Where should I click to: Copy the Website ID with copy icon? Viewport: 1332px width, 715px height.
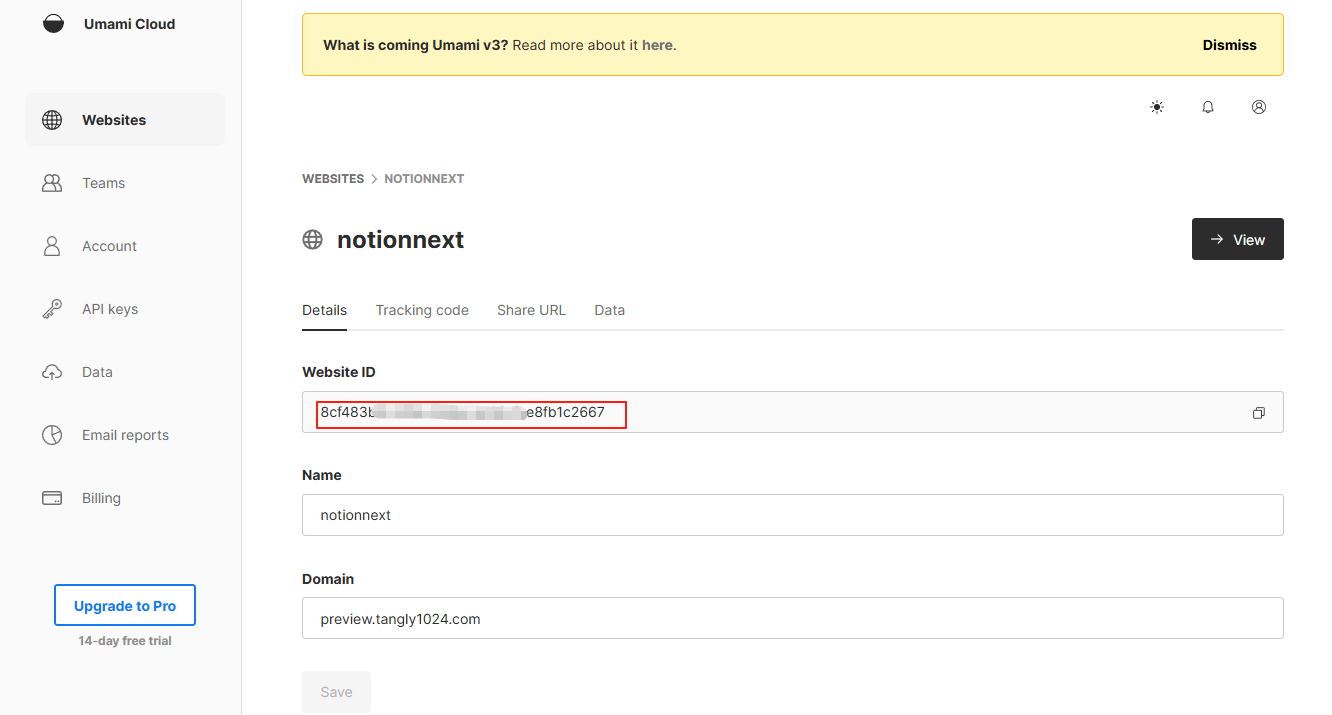tap(1259, 413)
